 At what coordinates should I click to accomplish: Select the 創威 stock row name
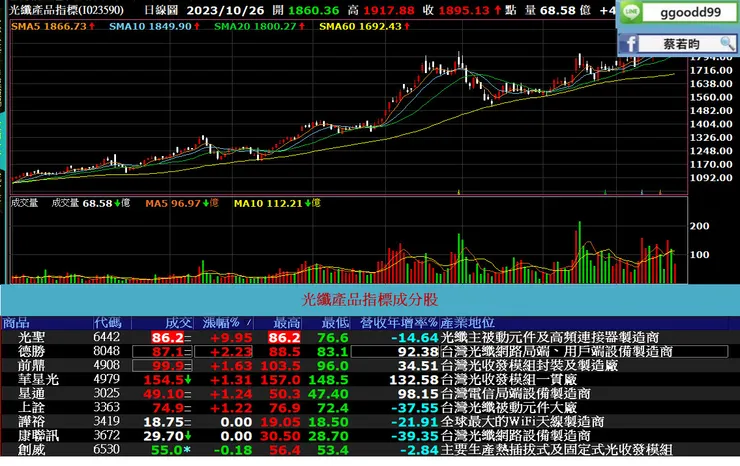[31, 449]
